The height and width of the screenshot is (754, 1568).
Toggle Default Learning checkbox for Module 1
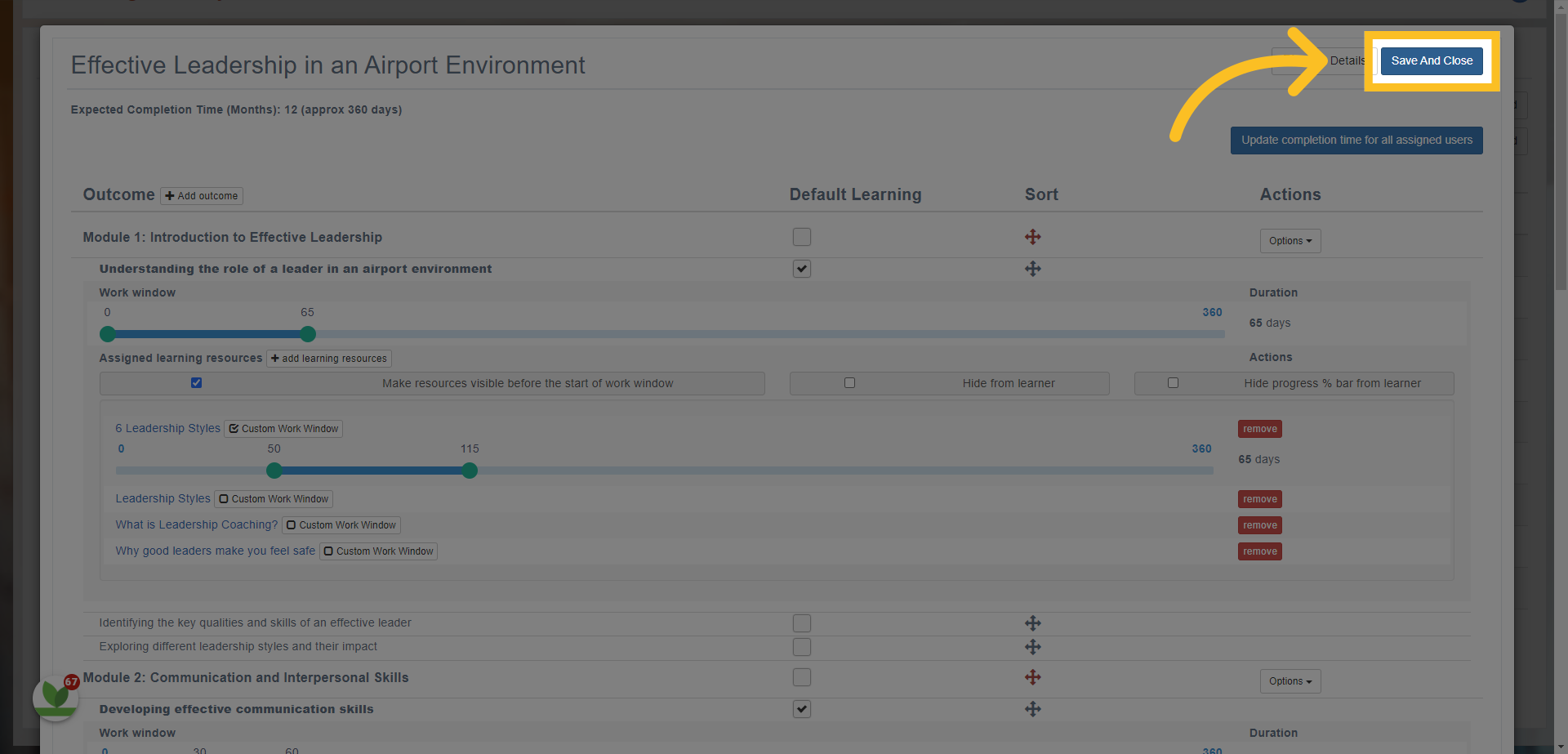pyautogui.click(x=802, y=237)
